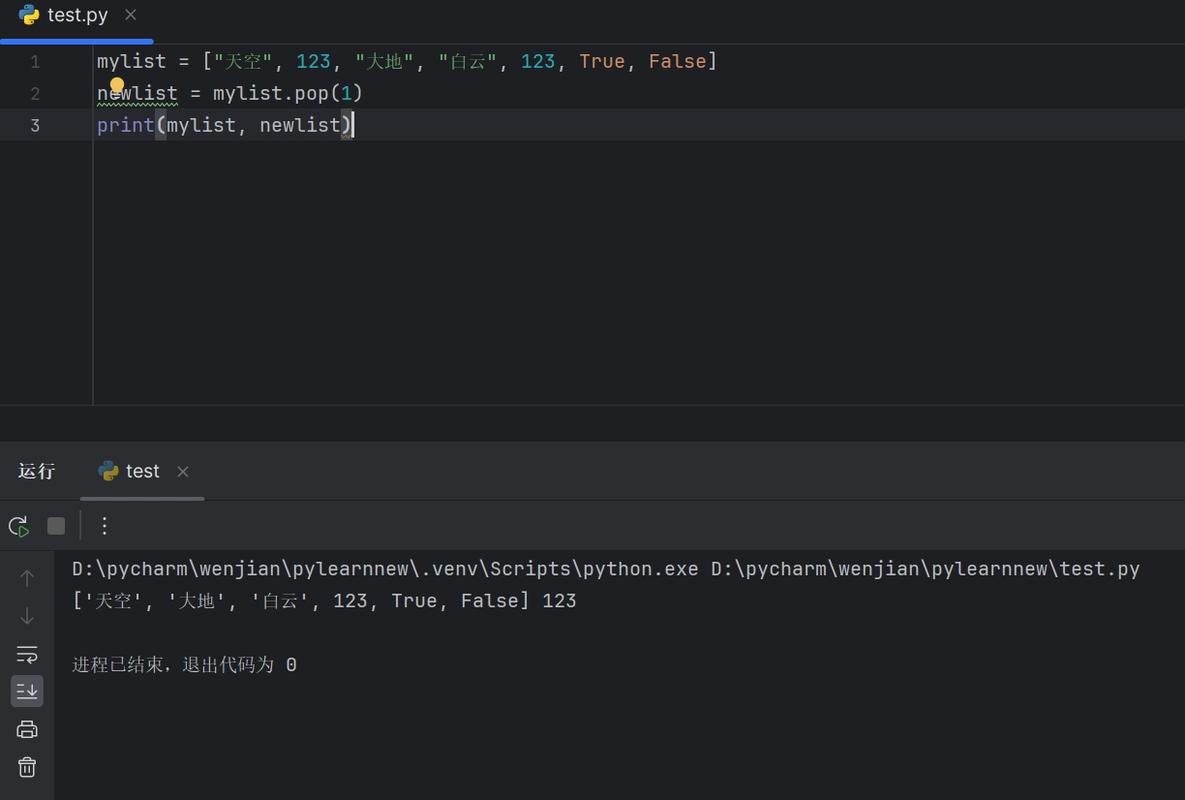The width and height of the screenshot is (1185, 800).
Task: Click the python.exe command path line
Action: [x=606, y=569]
